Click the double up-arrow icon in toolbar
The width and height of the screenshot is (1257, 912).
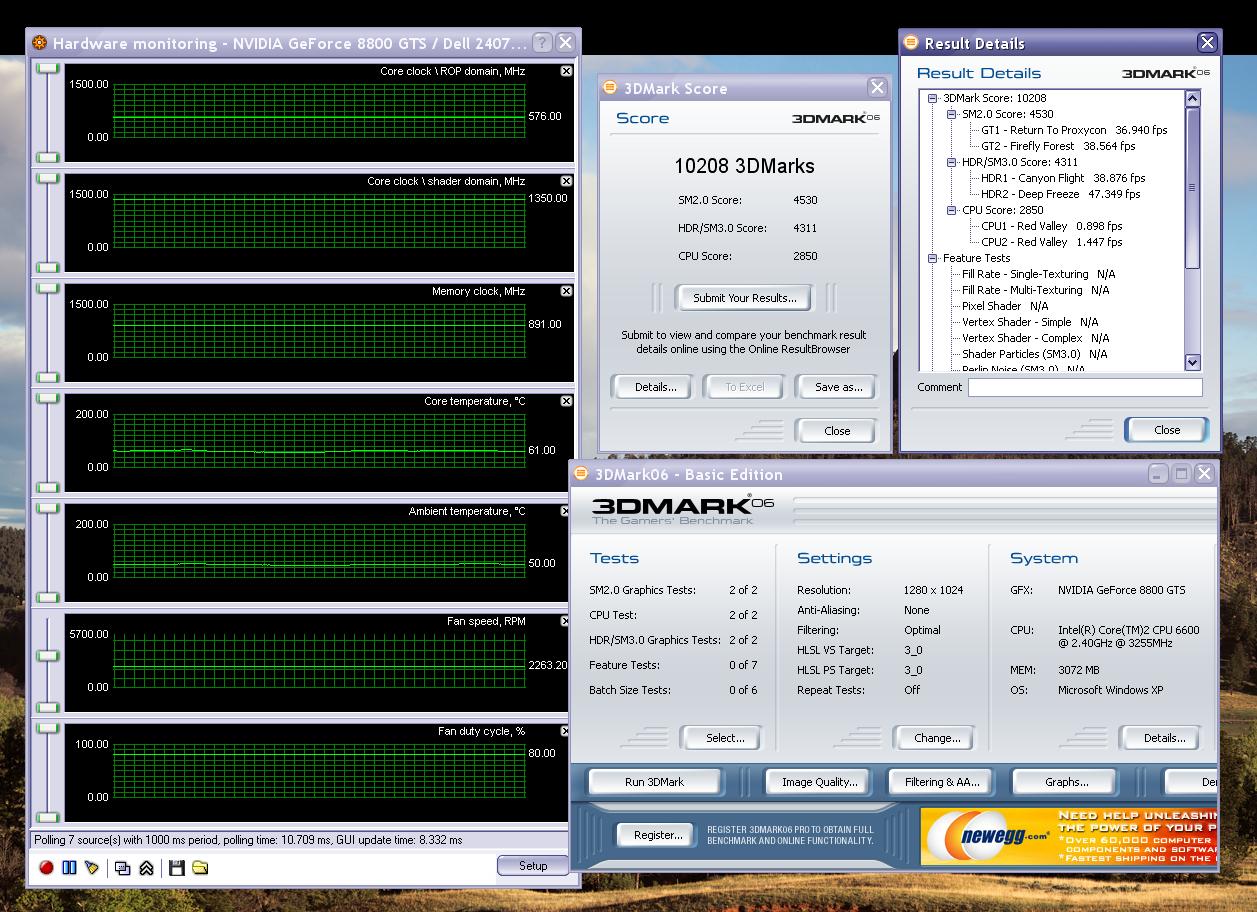(x=146, y=868)
